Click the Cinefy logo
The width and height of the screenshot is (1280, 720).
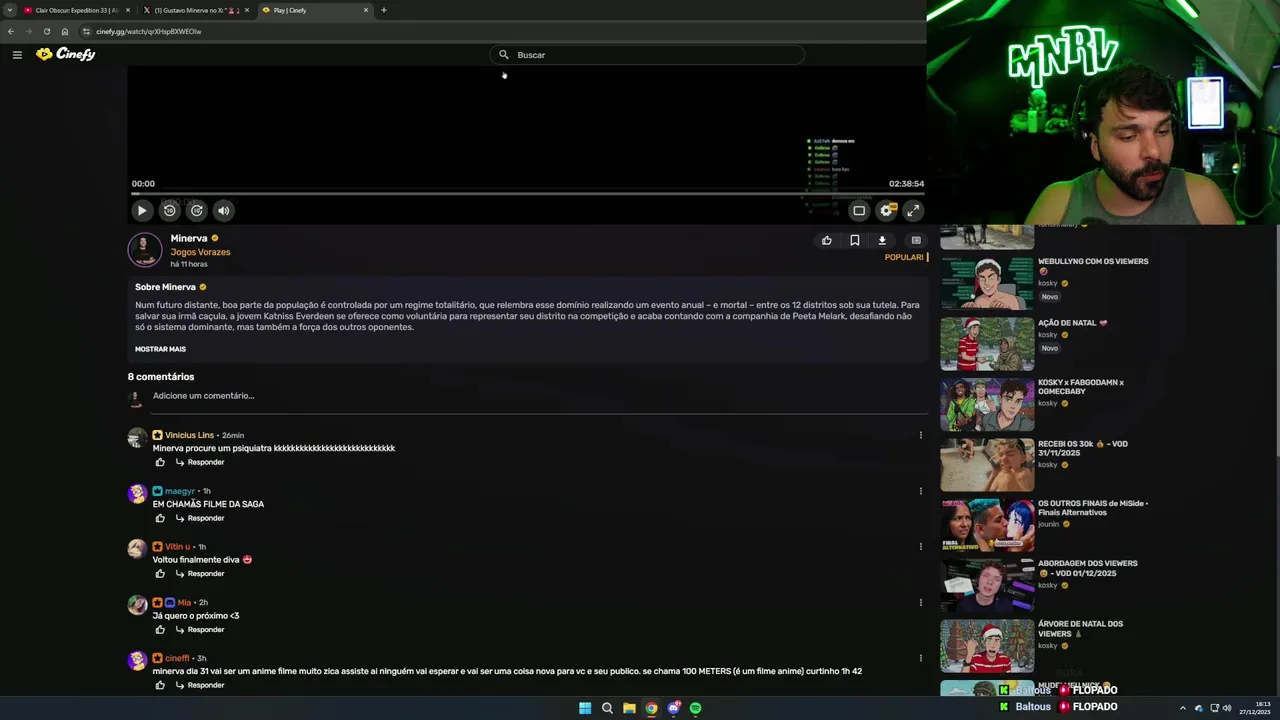click(66, 54)
